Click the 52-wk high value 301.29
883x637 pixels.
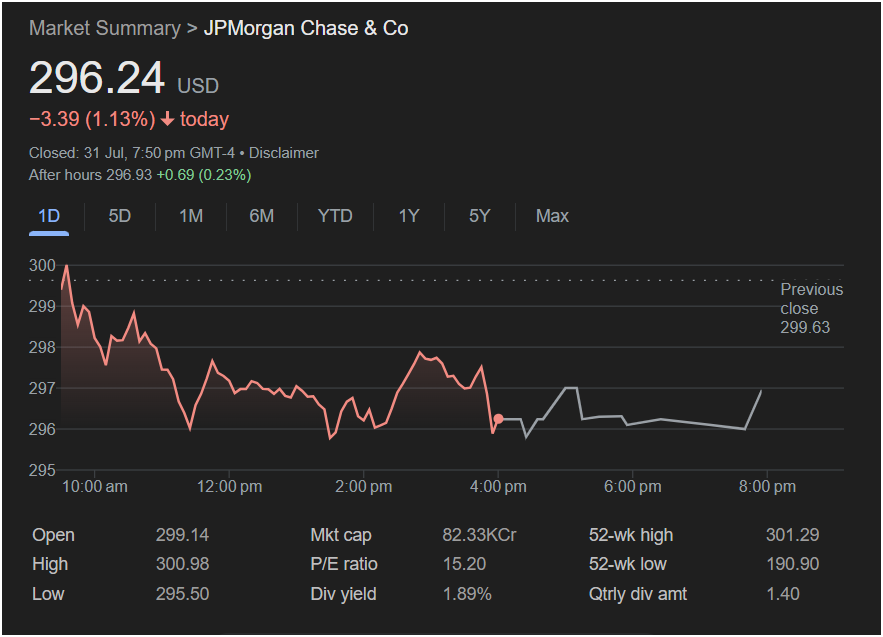point(791,535)
